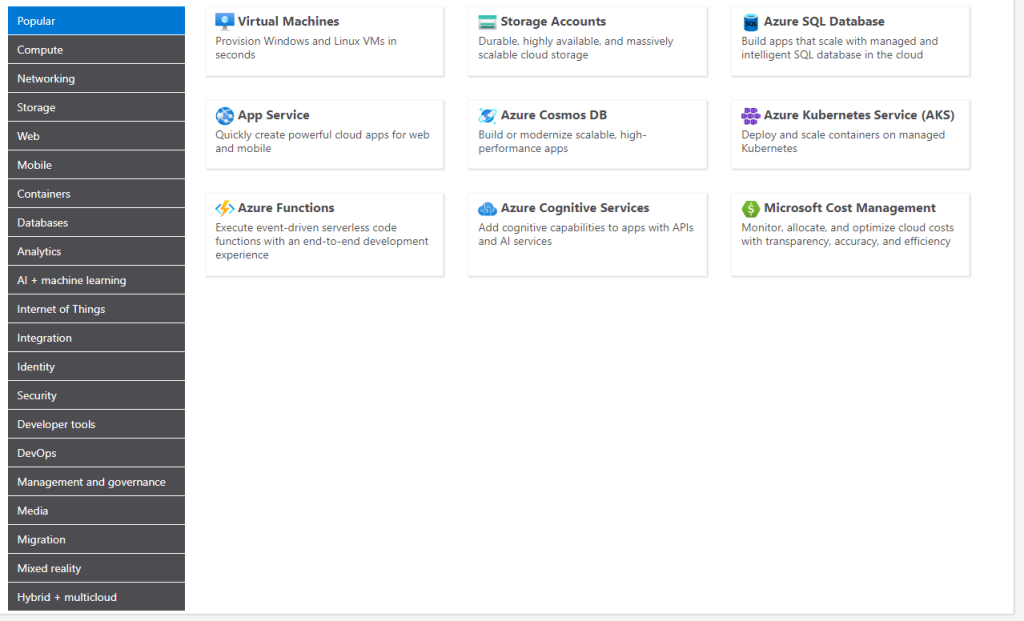Click the App Service globe icon
1024x621 pixels.
pos(225,116)
